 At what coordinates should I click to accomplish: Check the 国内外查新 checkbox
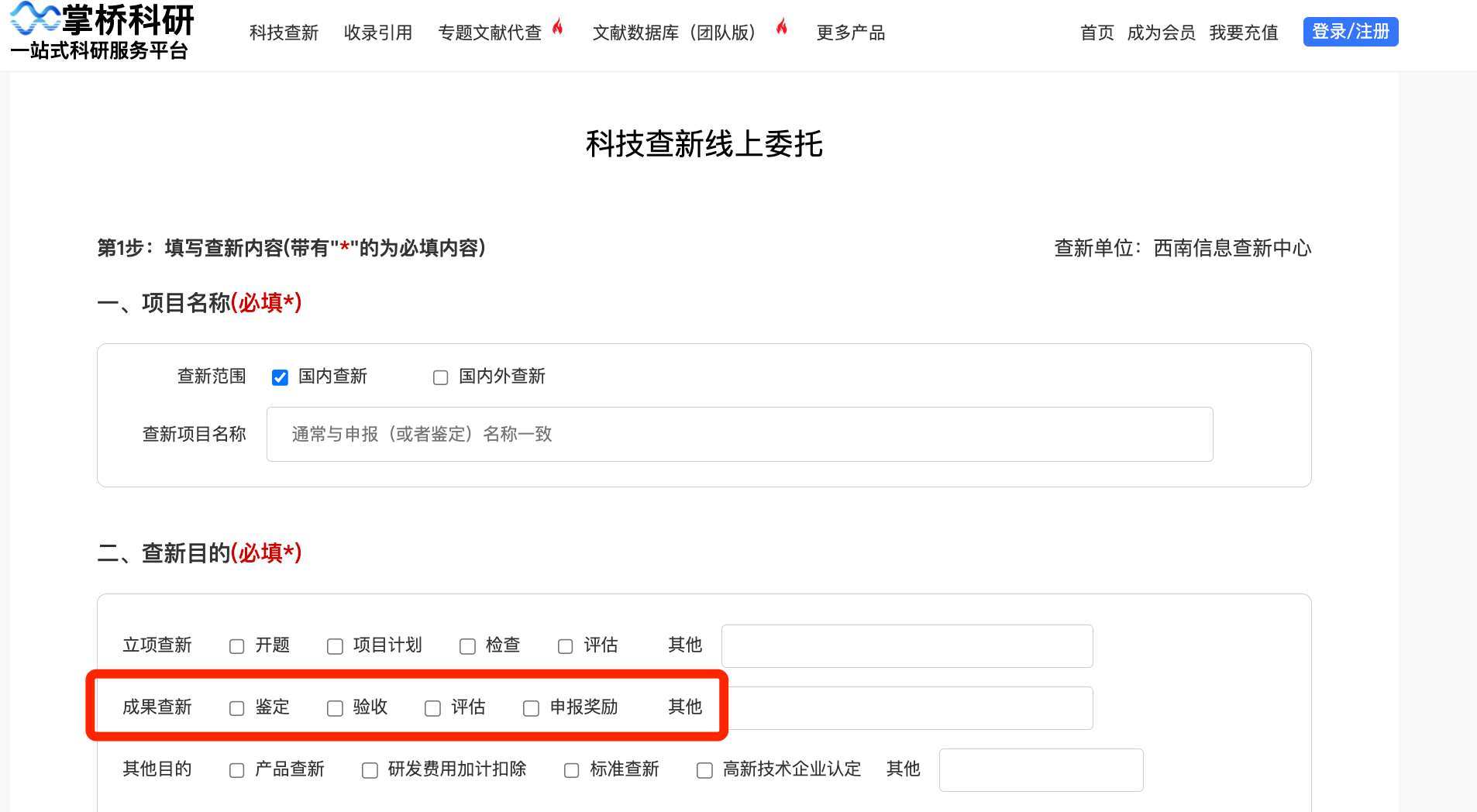[441, 377]
